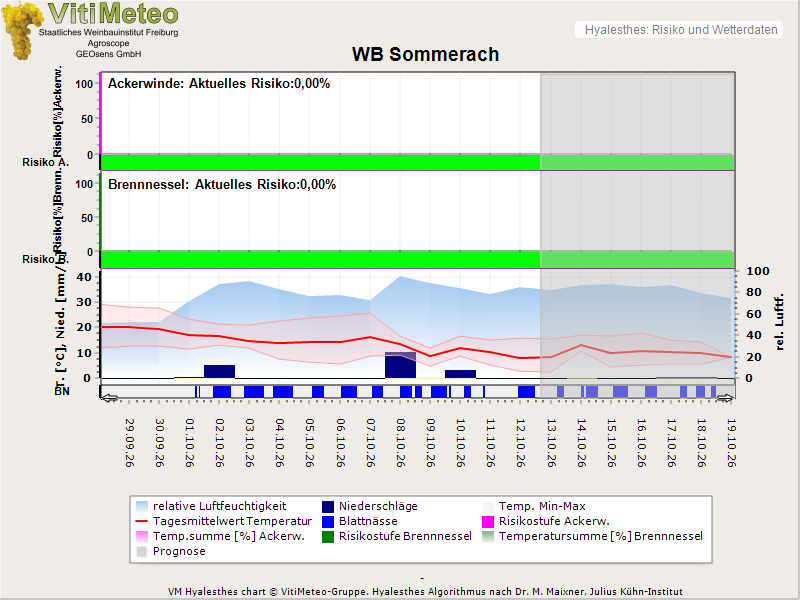
Task: Click the green Ackerwinde risk level bar
Action: coord(417,162)
